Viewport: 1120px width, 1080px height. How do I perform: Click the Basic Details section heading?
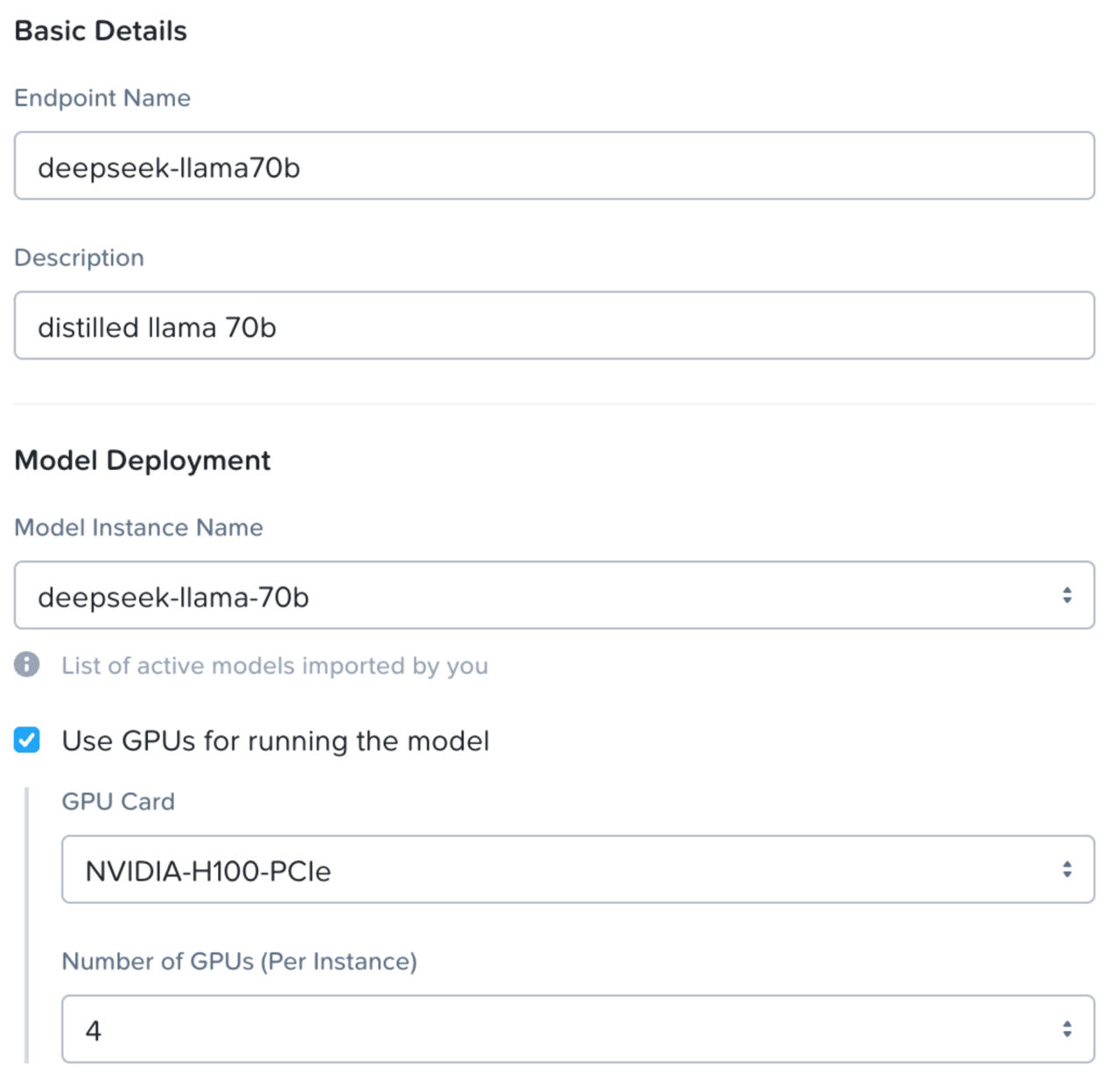[100, 30]
